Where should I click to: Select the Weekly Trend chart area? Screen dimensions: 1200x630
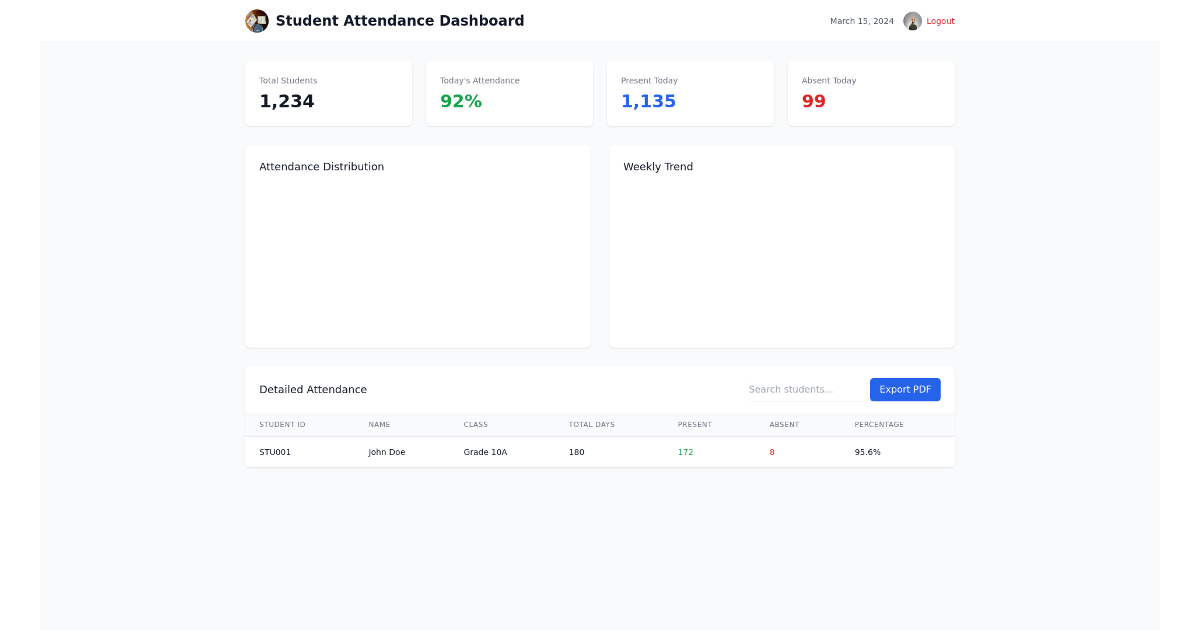[x=781, y=255]
